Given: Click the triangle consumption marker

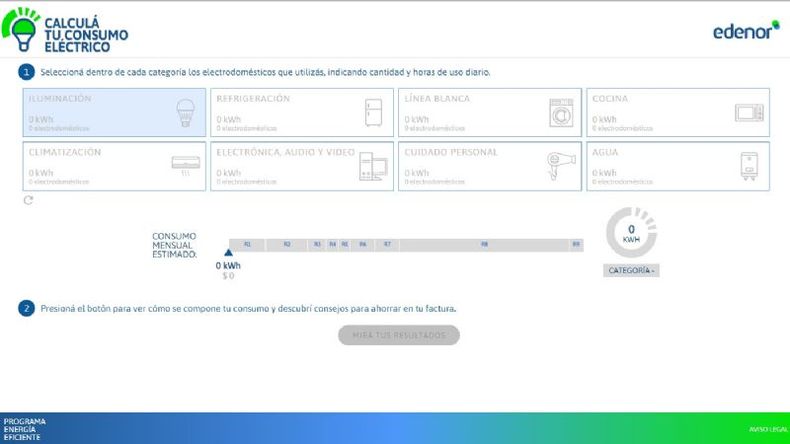Looking at the screenshot, I should click(x=228, y=252).
